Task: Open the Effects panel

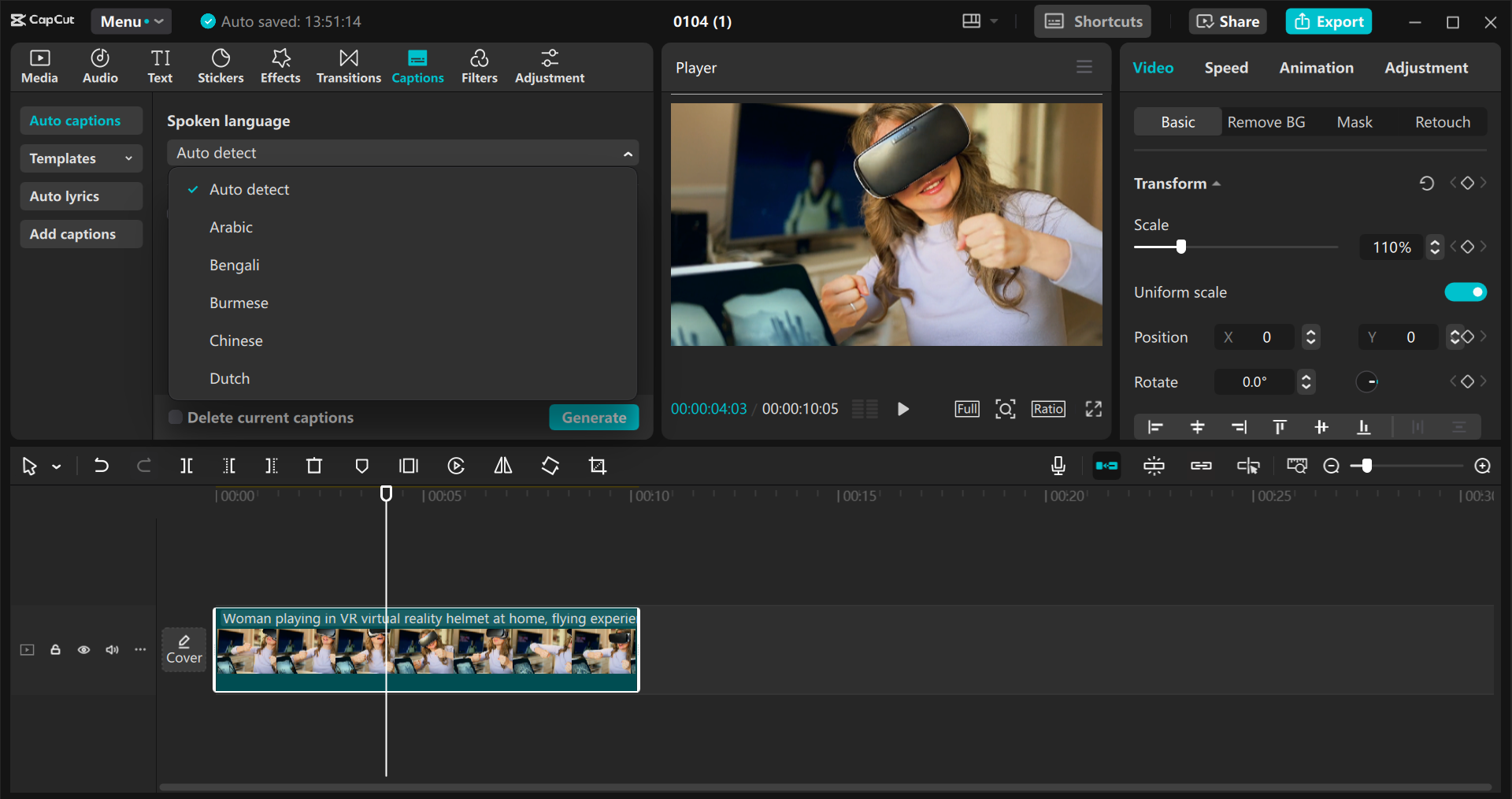Action: tap(280, 66)
